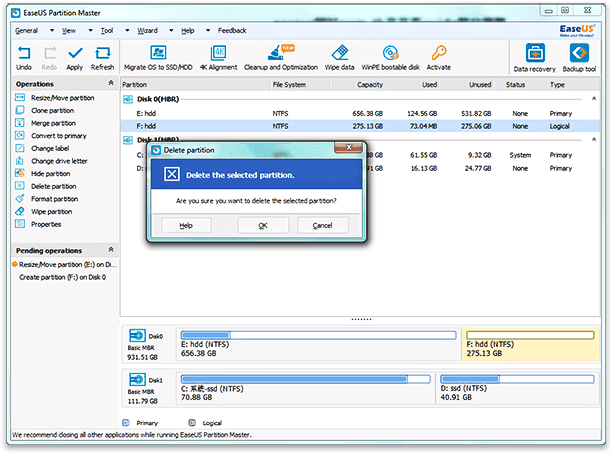Expand dropdown arrow next to Tool
Viewport: 613px width, 455px height.
(127, 30)
